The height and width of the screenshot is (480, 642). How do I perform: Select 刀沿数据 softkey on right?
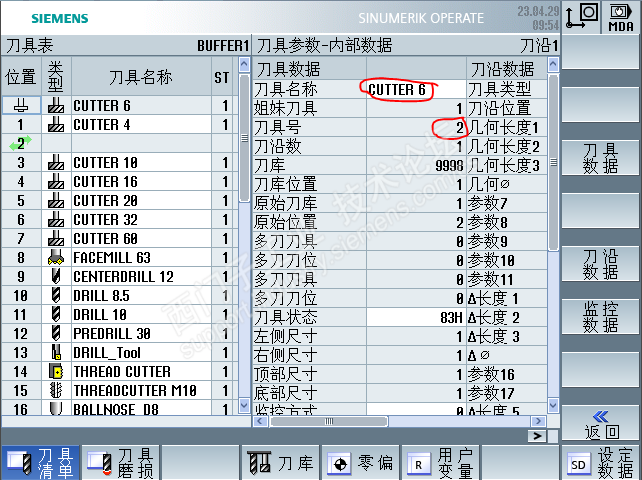(x=600, y=264)
